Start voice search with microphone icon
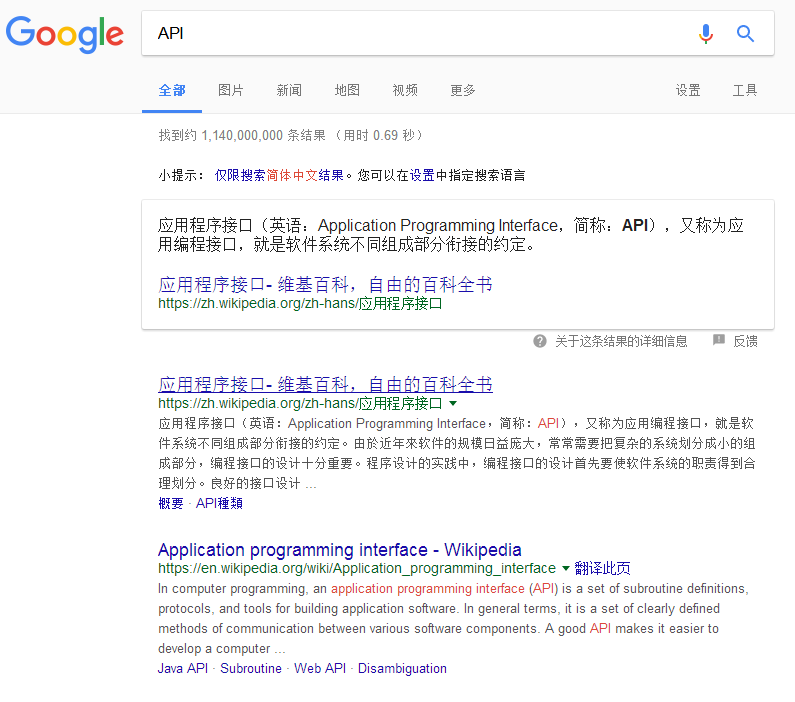Image resolution: width=795 pixels, height=702 pixels. [x=706, y=34]
